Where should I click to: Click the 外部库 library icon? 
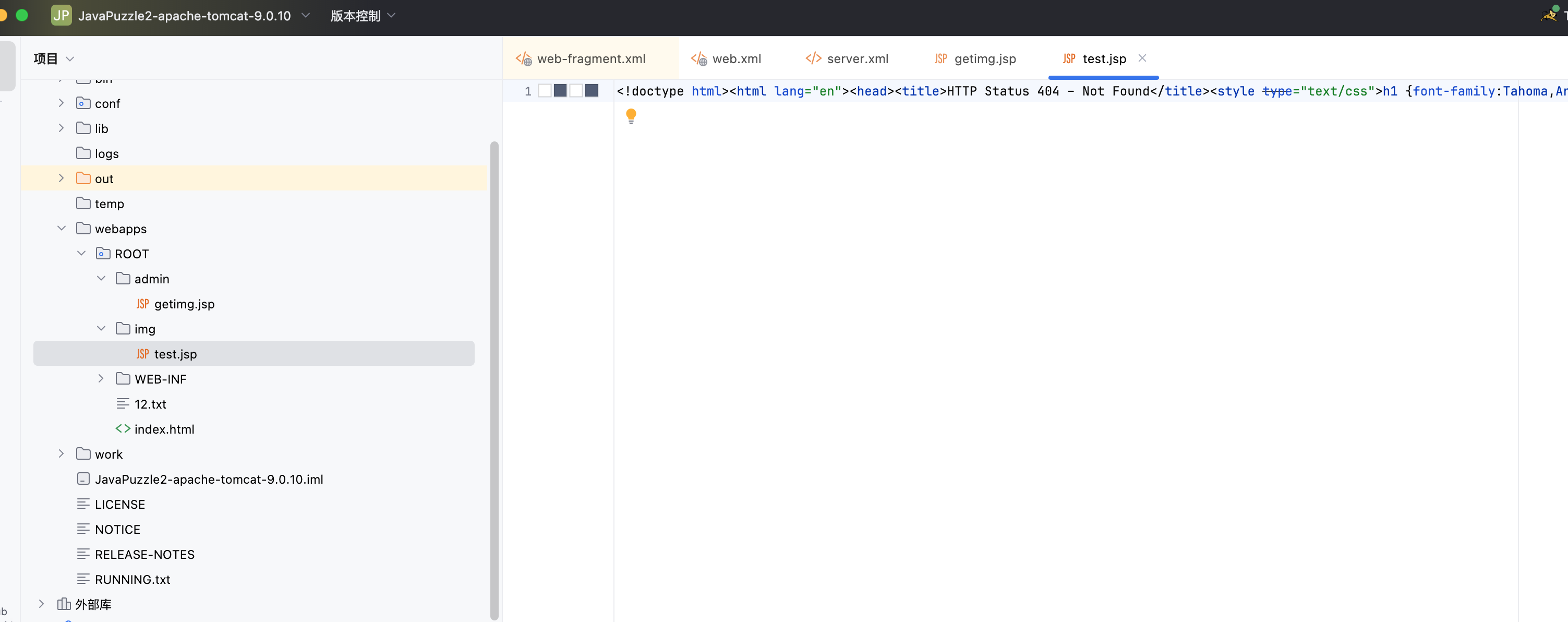click(x=63, y=604)
